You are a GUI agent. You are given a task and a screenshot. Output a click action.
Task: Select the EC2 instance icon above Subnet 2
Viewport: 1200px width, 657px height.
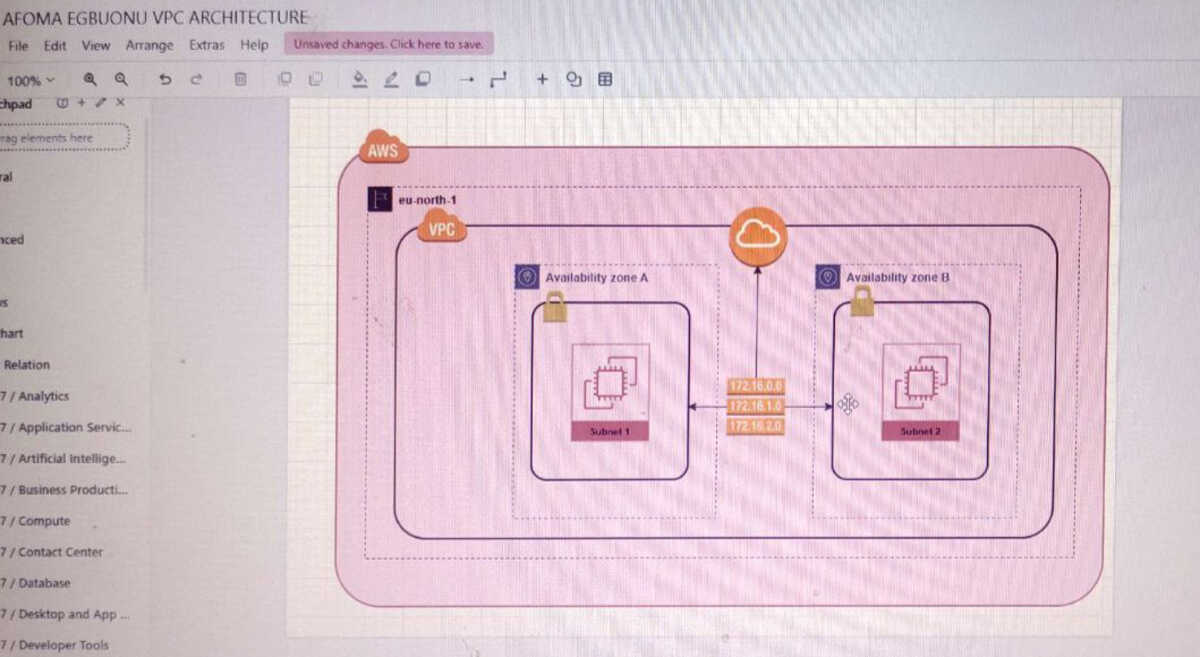click(x=920, y=384)
